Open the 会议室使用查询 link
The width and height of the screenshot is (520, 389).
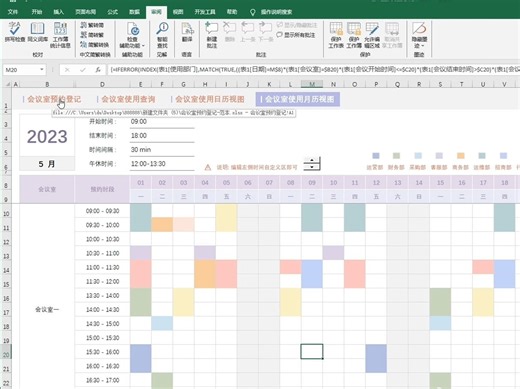tap(128, 99)
